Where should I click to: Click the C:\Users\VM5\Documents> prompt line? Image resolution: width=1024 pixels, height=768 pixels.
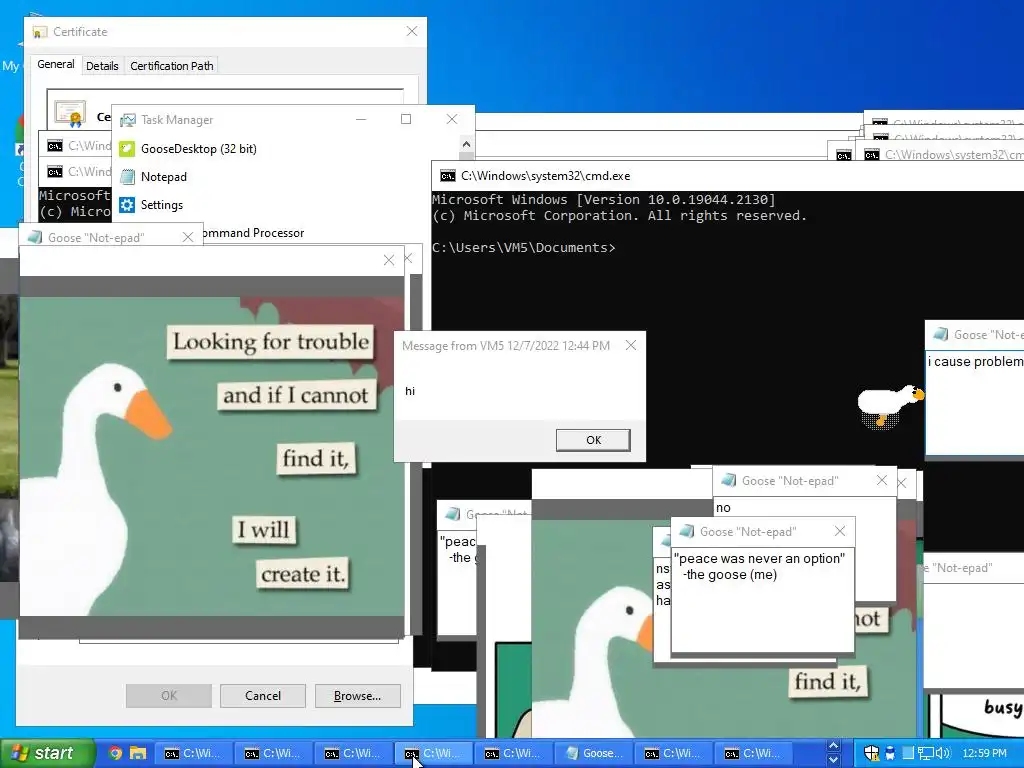click(524, 248)
